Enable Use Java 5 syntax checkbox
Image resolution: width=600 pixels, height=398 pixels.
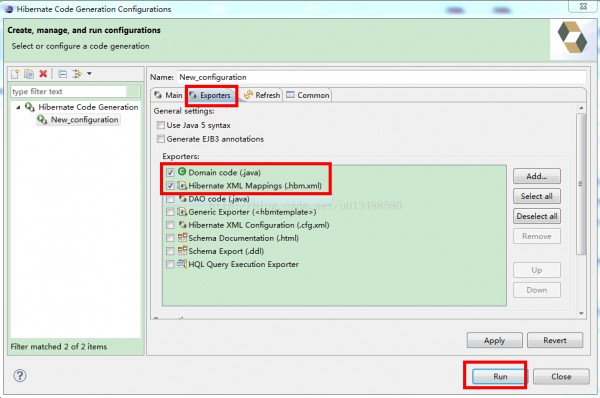[161, 125]
